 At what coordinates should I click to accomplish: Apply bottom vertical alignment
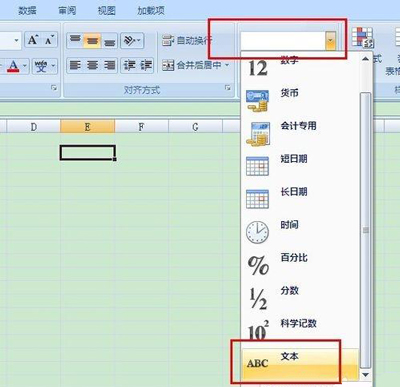tap(109, 41)
